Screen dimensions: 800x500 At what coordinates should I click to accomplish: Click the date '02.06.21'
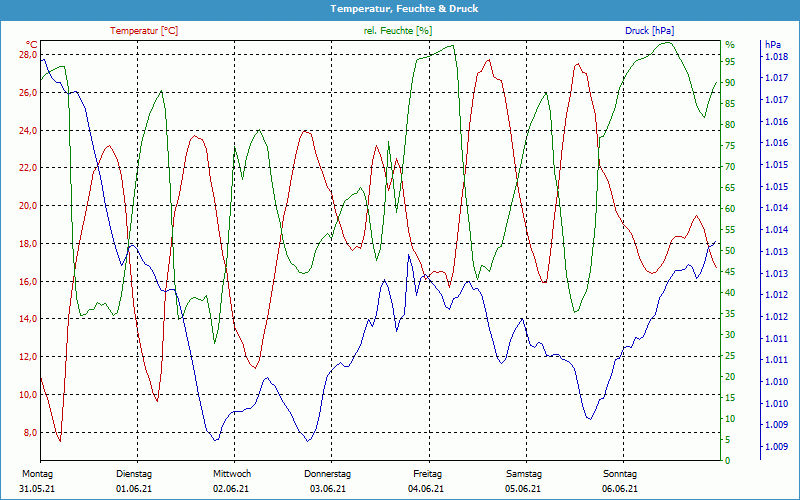click(x=231, y=488)
